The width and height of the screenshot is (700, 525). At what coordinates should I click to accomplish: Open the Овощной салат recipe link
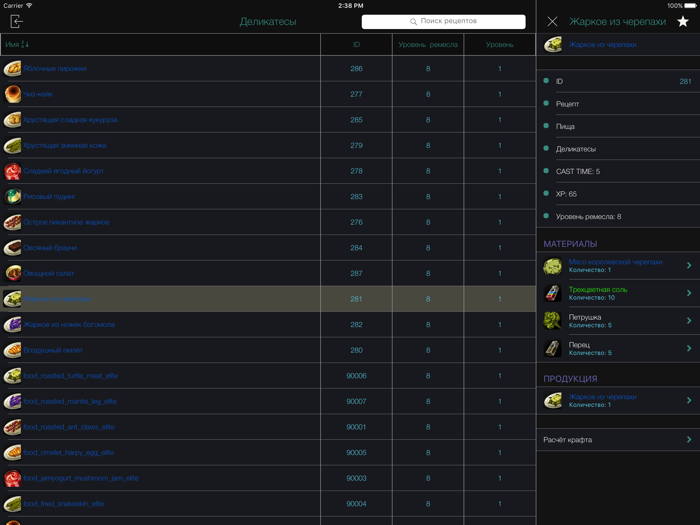(49, 273)
